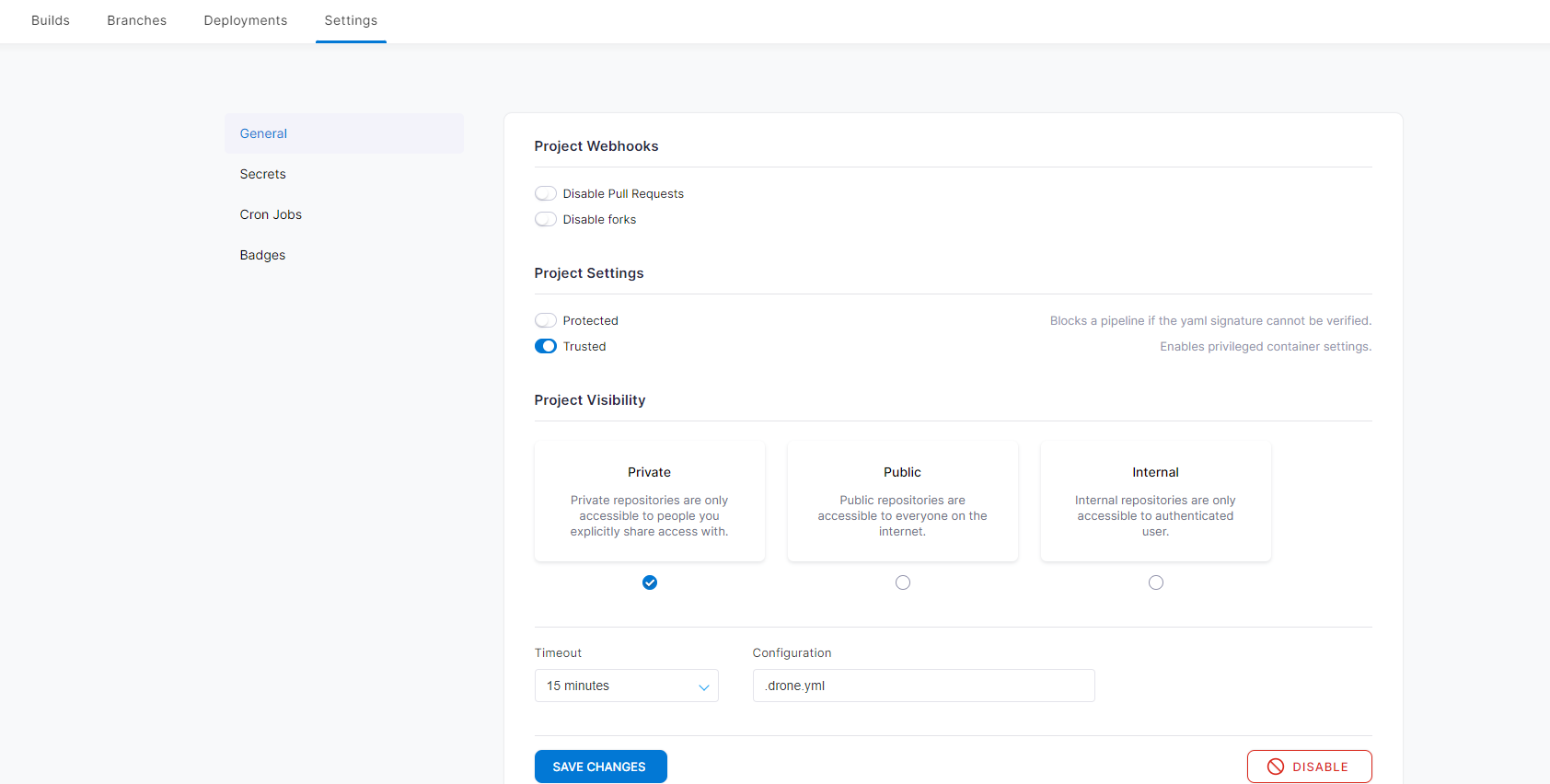Open the Builds tab
Image resolution: width=1550 pixels, height=784 pixels.
pyautogui.click(x=51, y=20)
